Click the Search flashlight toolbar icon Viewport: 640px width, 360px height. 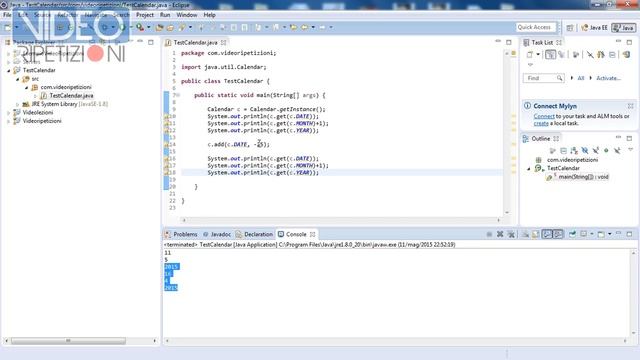(182, 27)
